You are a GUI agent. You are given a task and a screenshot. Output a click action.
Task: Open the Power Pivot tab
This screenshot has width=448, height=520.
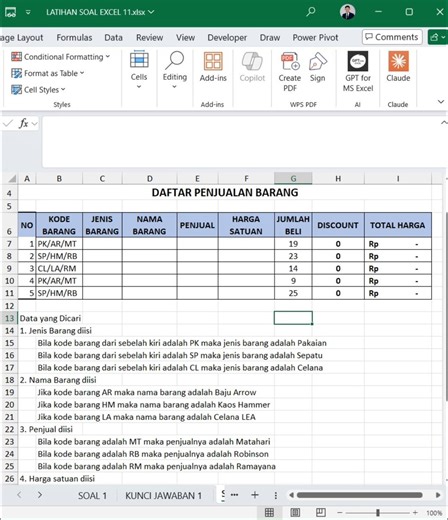pyautogui.click(x=315, y=37)
